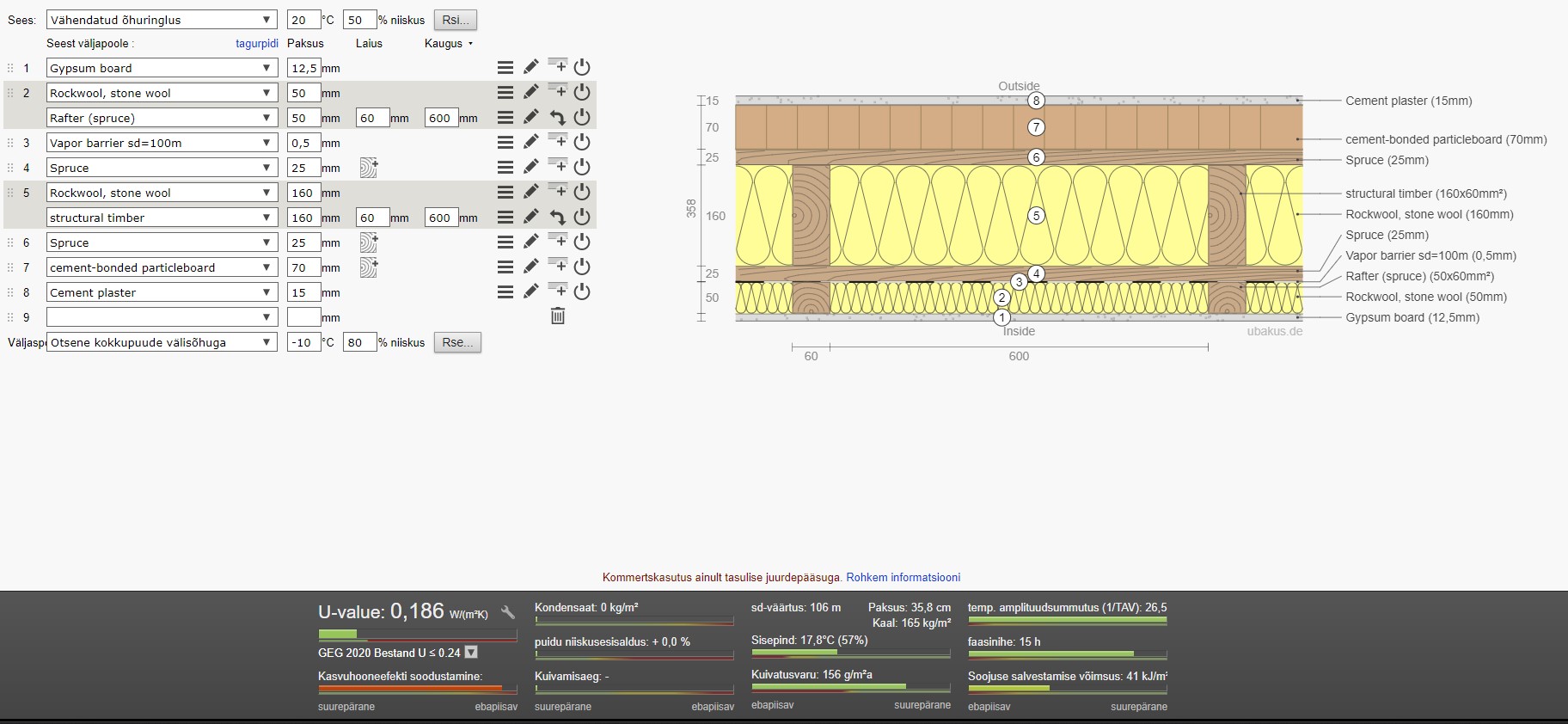
Task: Open hamburger menu for layer 7 cement-bonded particleboard
Action: point(505,267)
